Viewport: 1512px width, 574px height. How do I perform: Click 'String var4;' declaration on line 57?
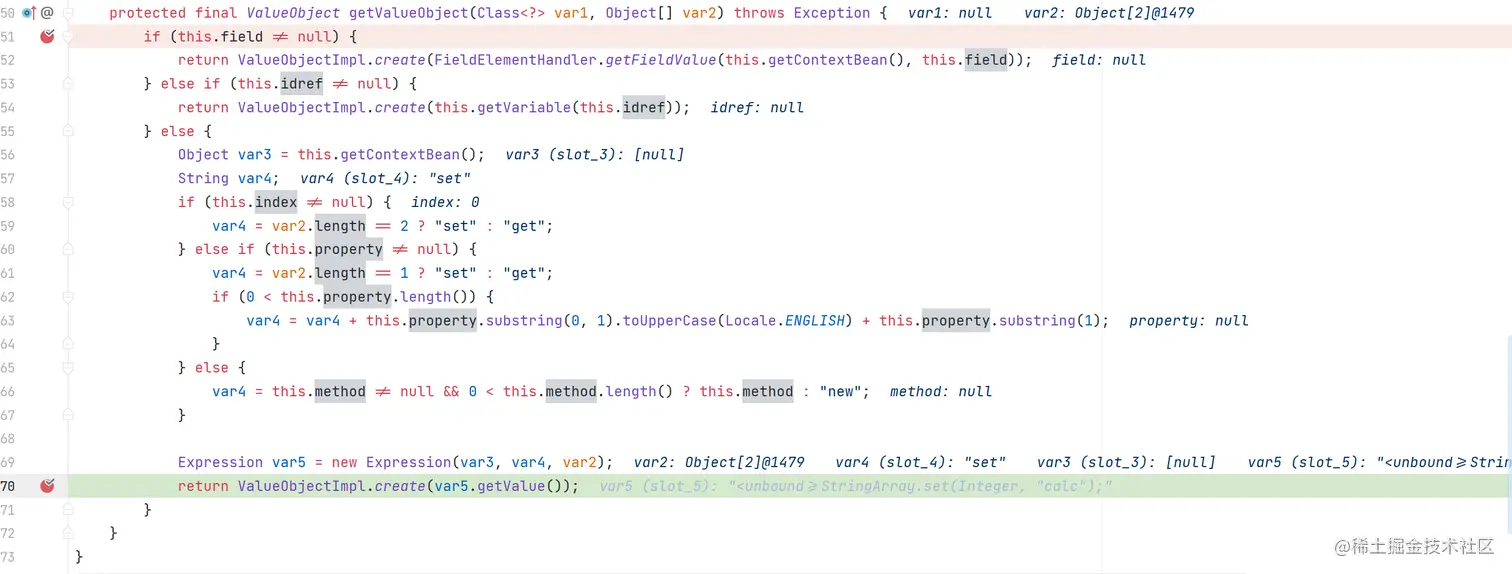[x=229, y=179]
